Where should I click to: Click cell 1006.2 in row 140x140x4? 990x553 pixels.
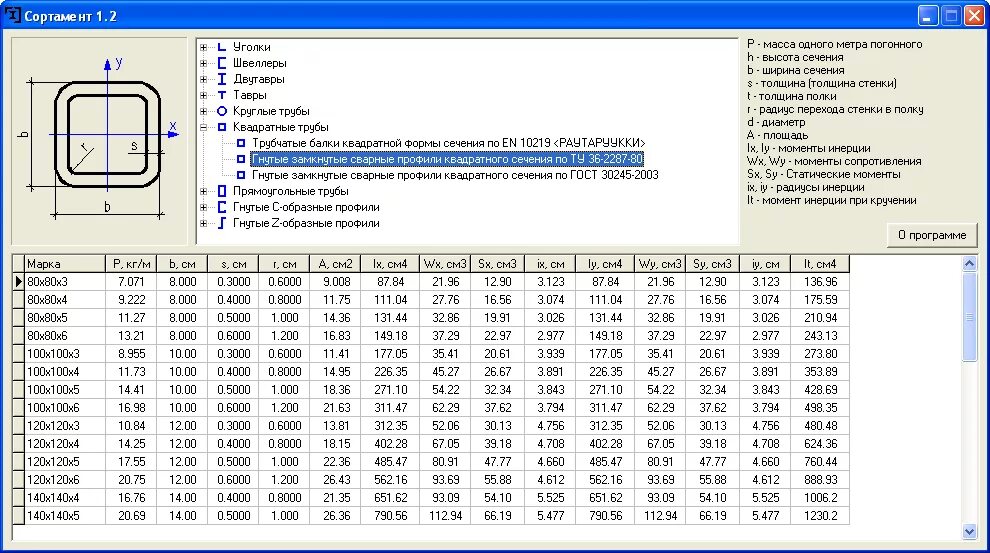click(x=820, y=498)
